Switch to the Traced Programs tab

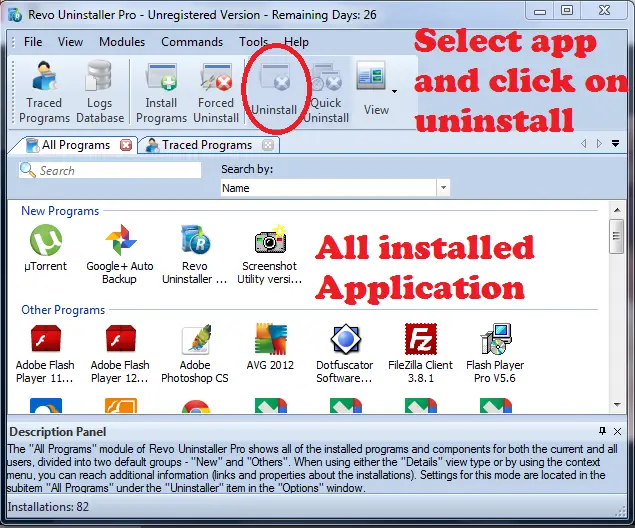[207, 145]
